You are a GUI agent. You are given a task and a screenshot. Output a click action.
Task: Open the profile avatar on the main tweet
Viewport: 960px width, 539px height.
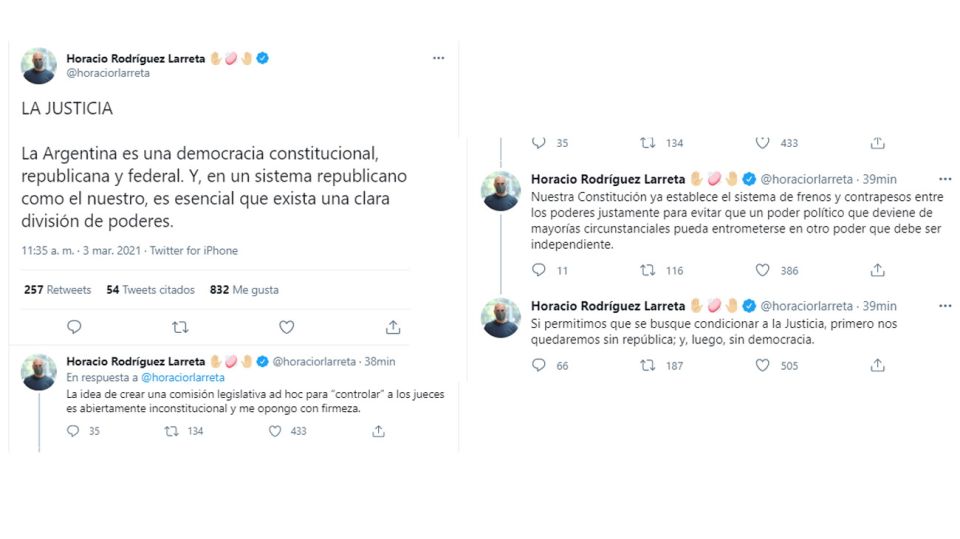(38, 65)
